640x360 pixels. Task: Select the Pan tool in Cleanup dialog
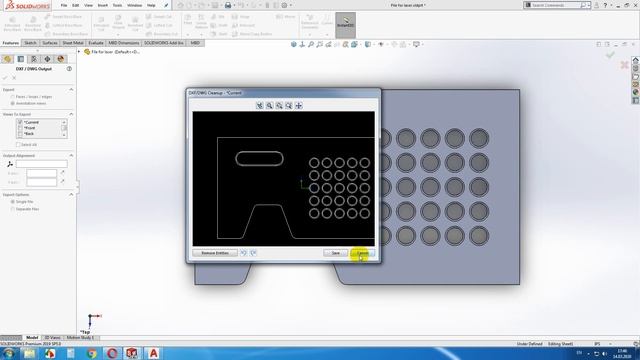click(x=299, y=106)
